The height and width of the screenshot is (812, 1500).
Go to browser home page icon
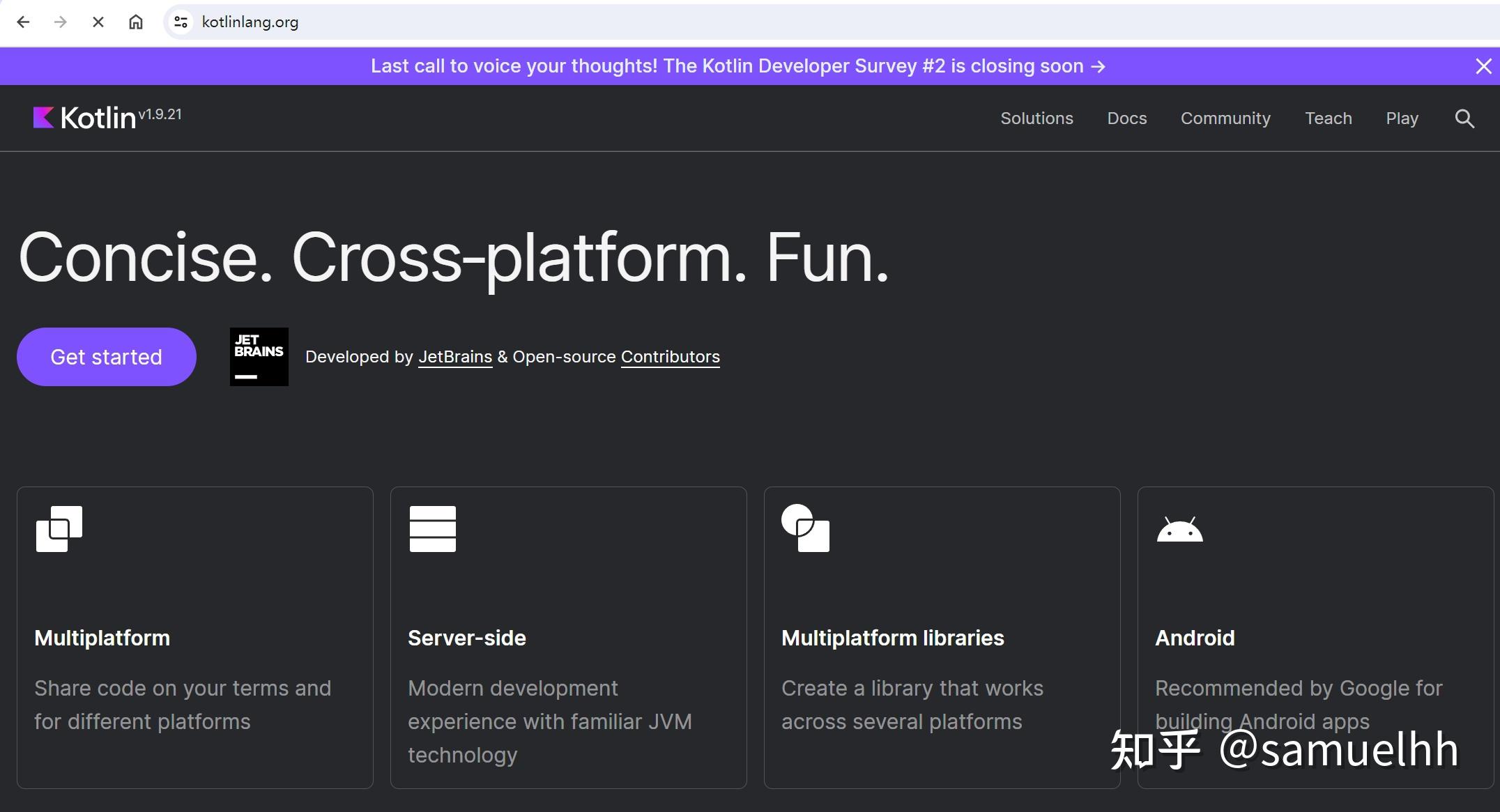click(x=136, y=22)
